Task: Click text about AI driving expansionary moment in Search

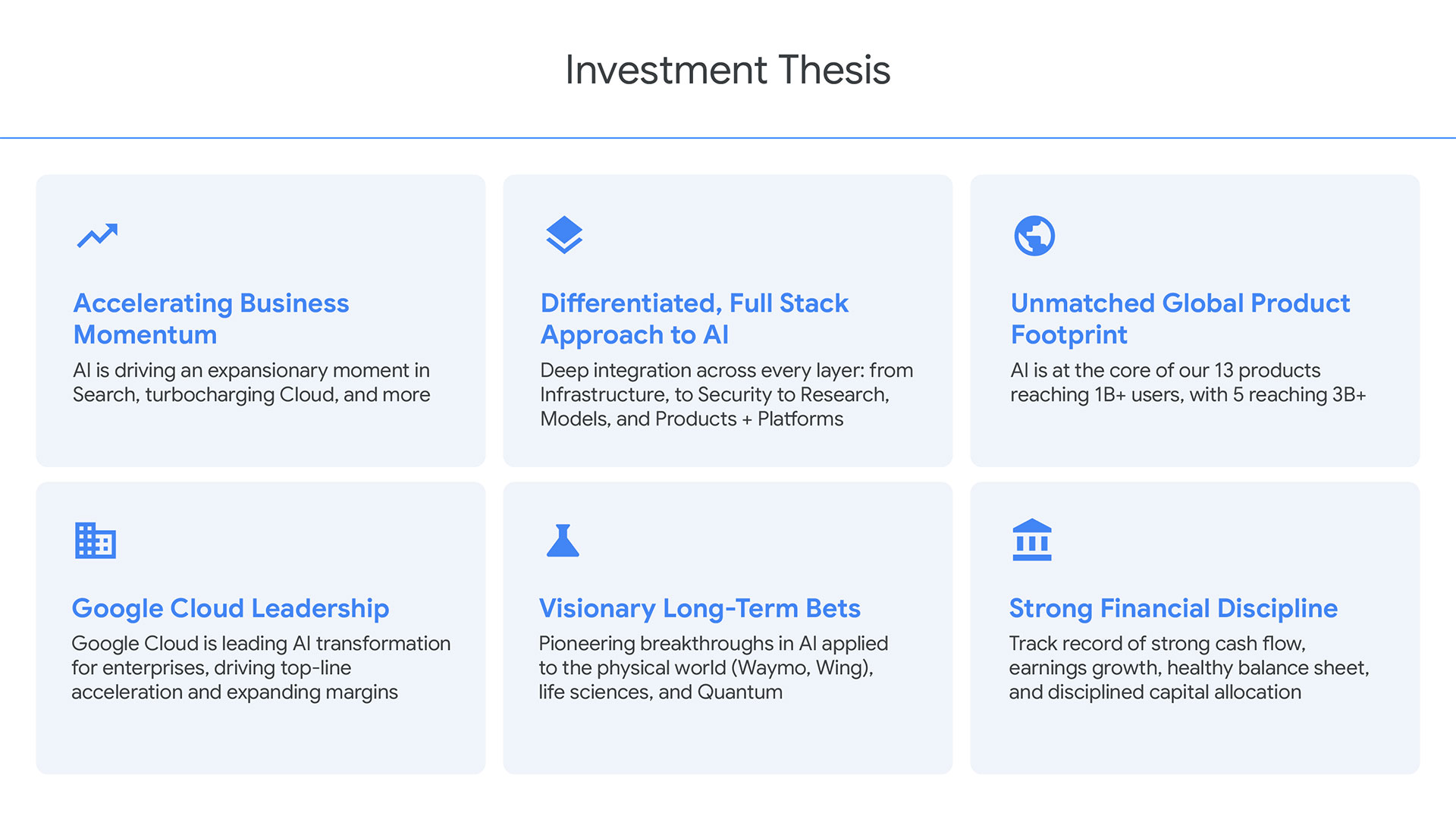Action: [251, 382]
